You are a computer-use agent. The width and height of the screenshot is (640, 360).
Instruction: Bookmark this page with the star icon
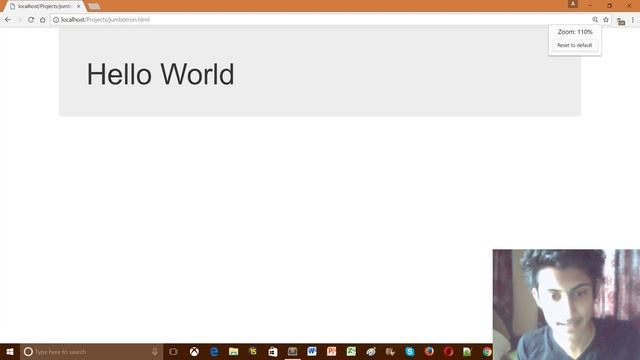(x=606, y=20)
